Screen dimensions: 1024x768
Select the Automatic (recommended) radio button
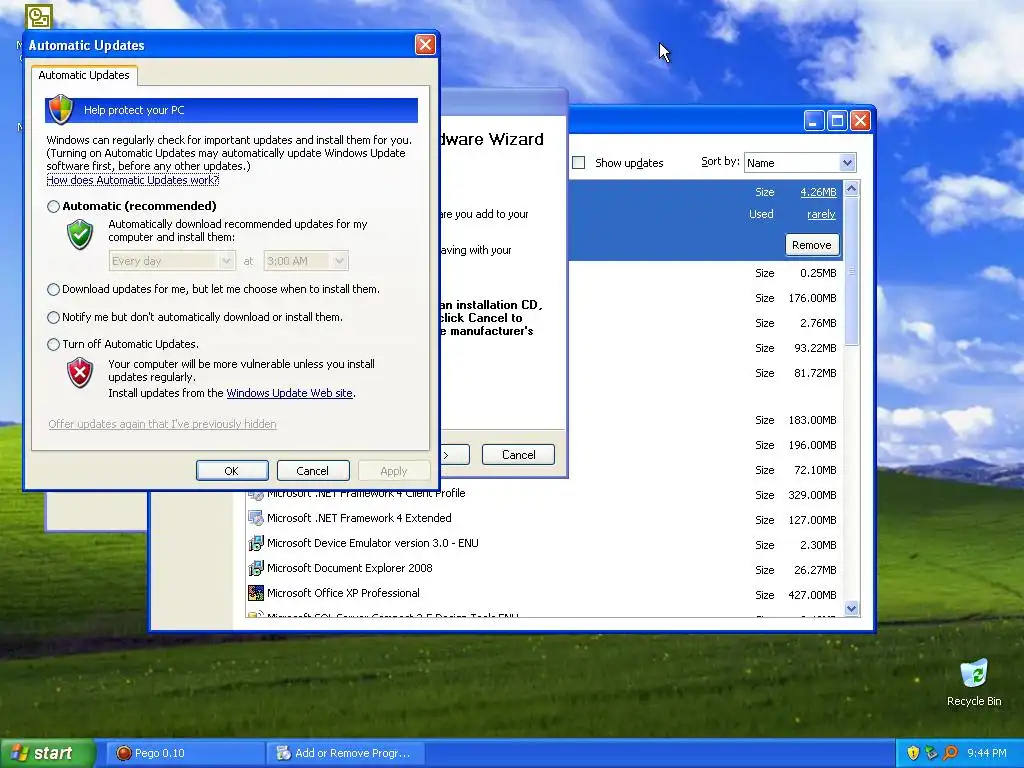(54, 206)
